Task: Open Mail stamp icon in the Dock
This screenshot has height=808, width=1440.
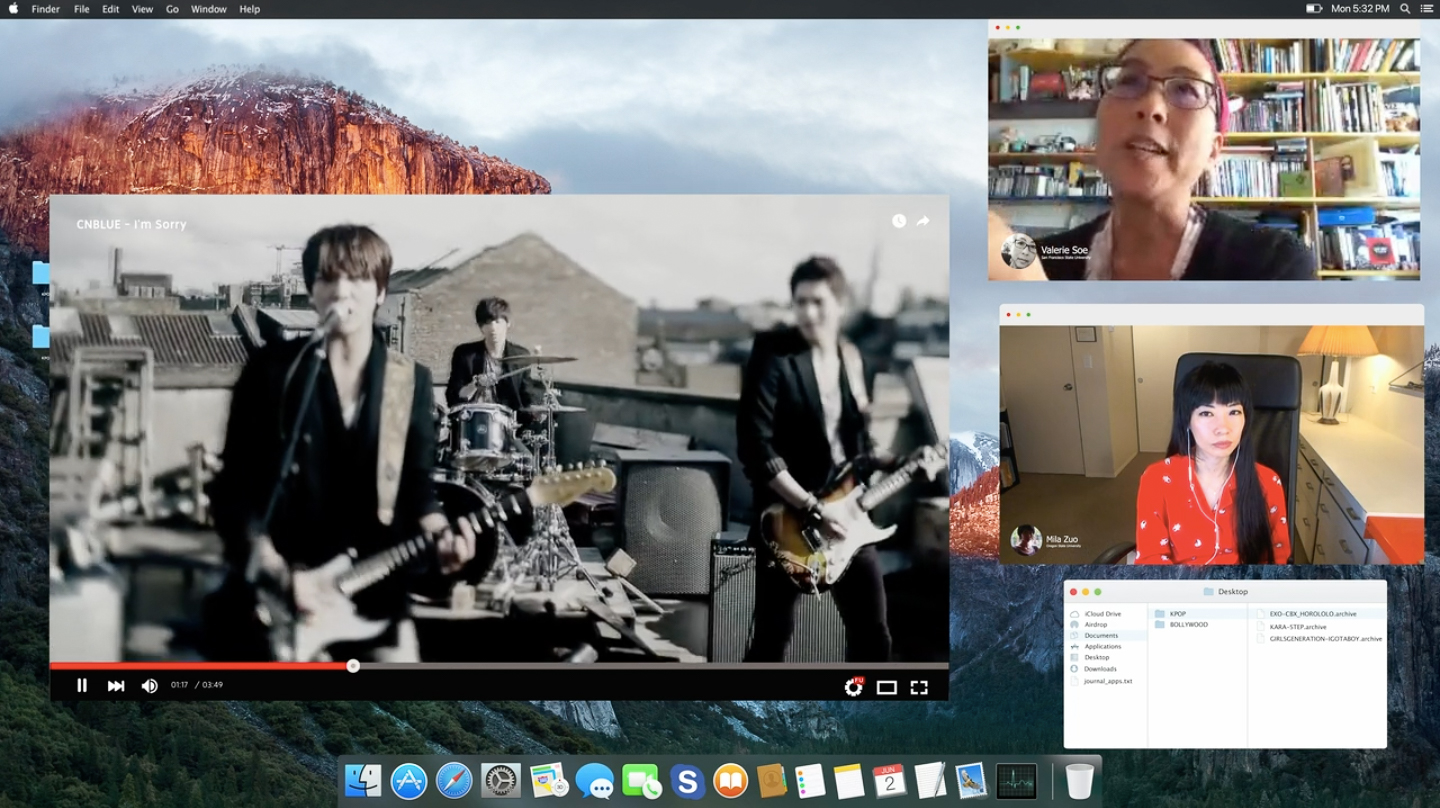Action: tap(971, 780)
